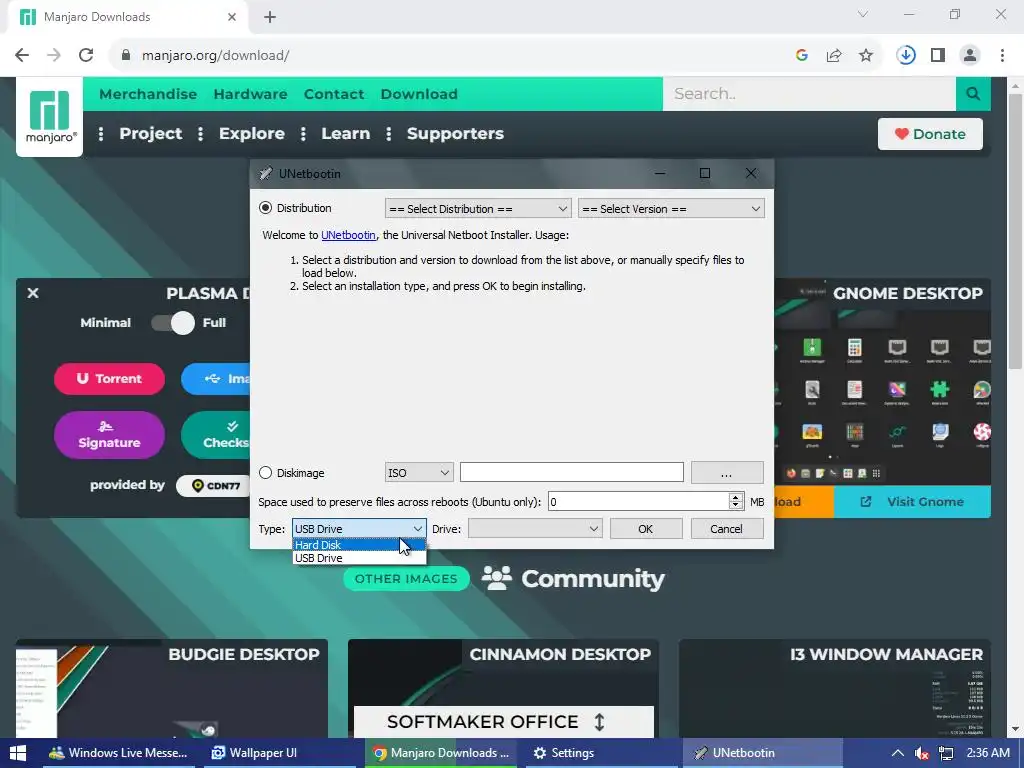1024x768 pixels.
Task: Click the Donate button
Action: [930, 134]
